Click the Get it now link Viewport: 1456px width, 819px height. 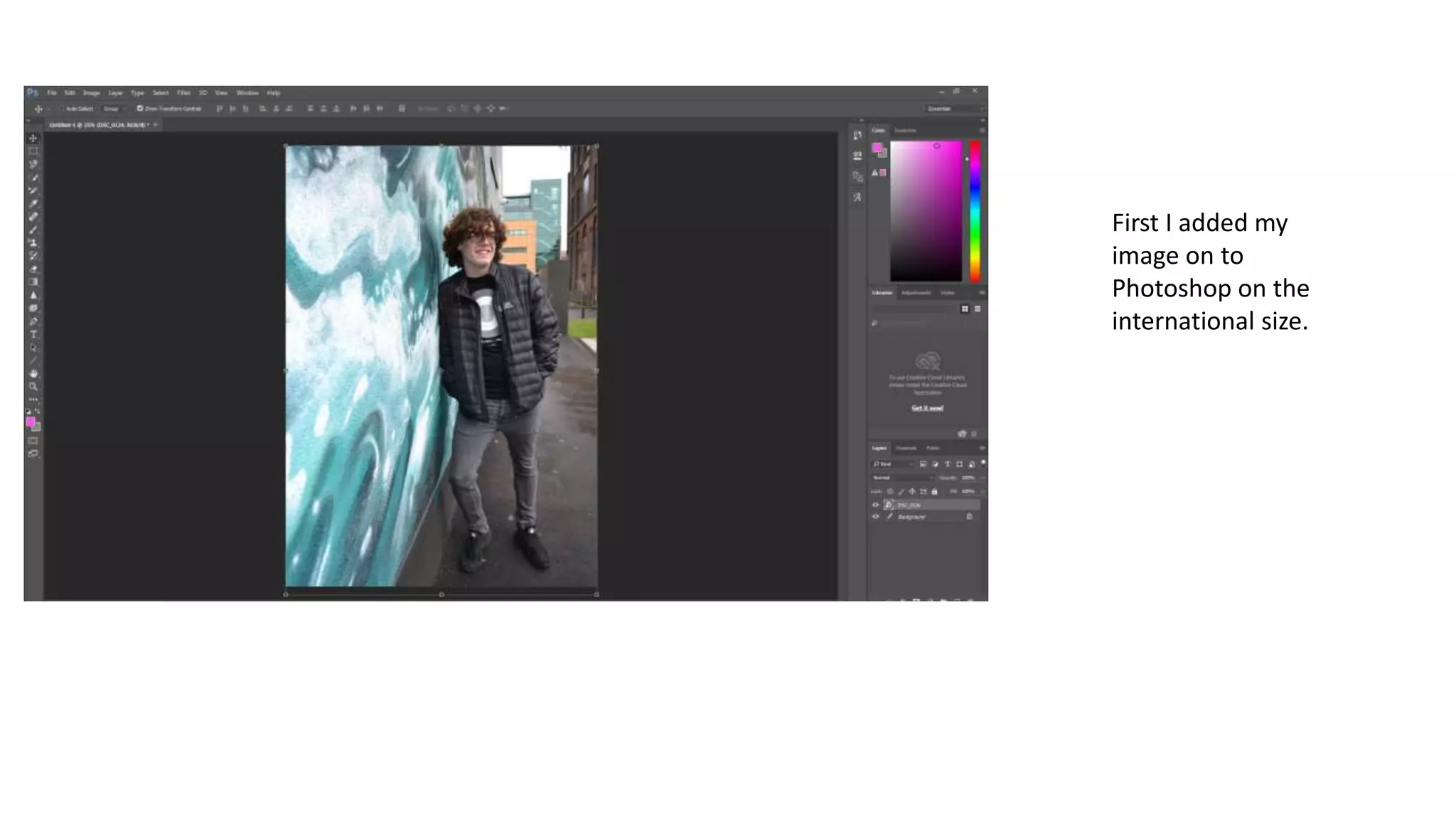[927, 408]
